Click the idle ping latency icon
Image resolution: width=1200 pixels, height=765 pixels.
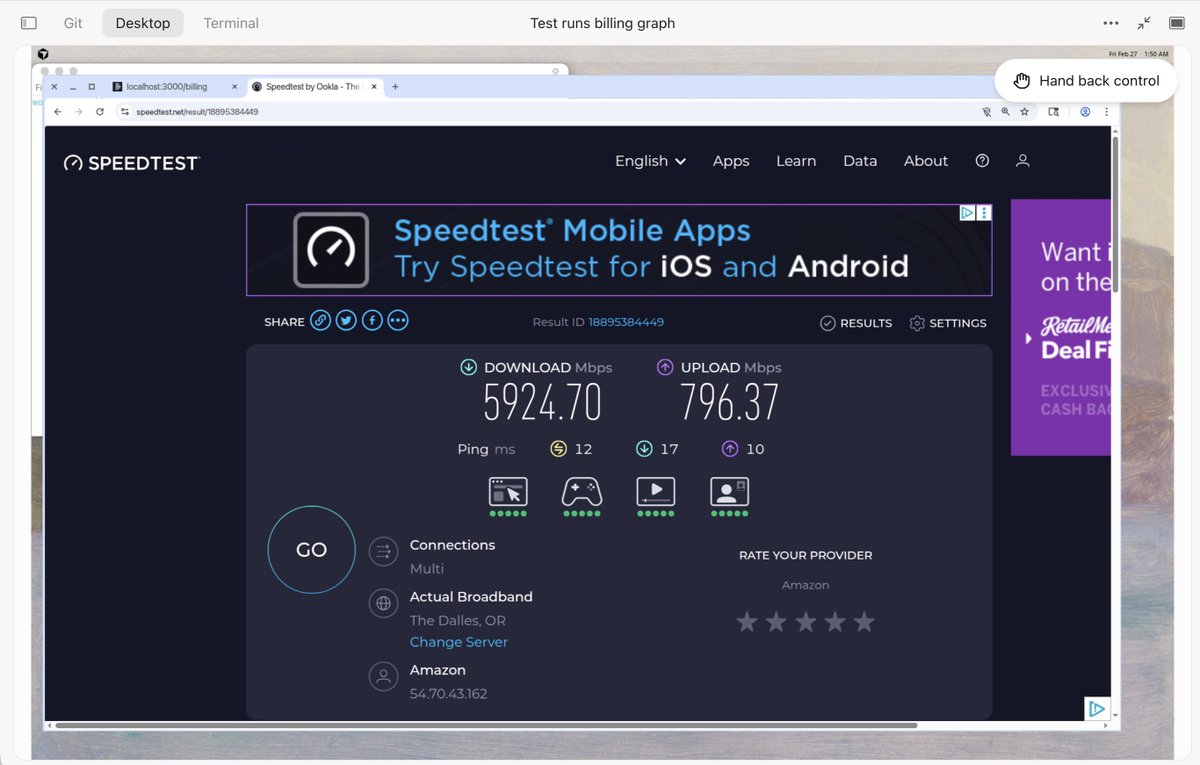coord(559,449)
